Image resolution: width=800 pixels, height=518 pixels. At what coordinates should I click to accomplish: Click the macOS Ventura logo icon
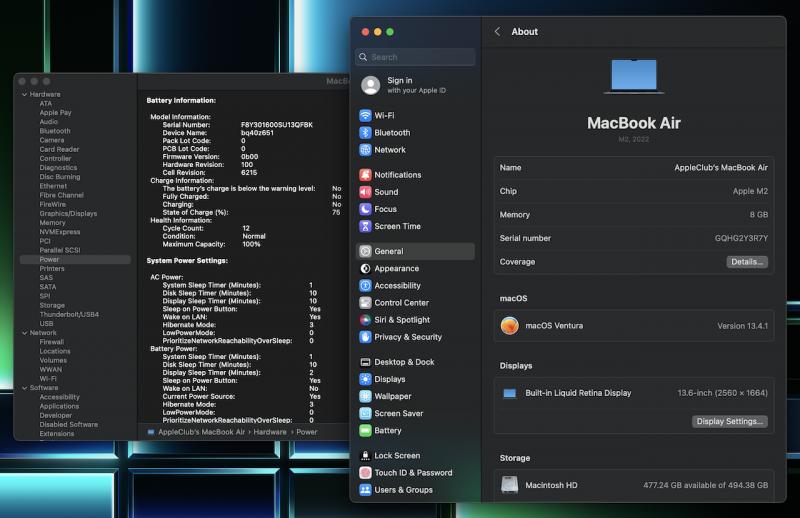510,326
